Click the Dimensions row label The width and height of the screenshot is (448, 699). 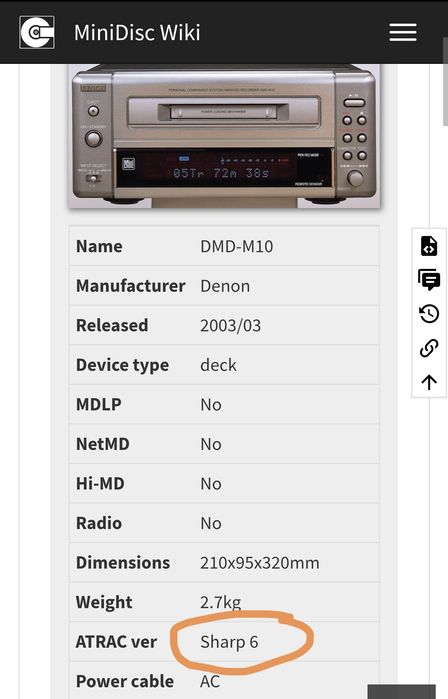(123, 563)
